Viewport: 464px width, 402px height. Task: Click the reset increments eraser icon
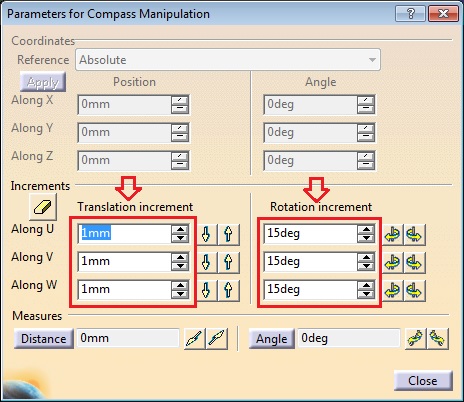tap(43, 207)
